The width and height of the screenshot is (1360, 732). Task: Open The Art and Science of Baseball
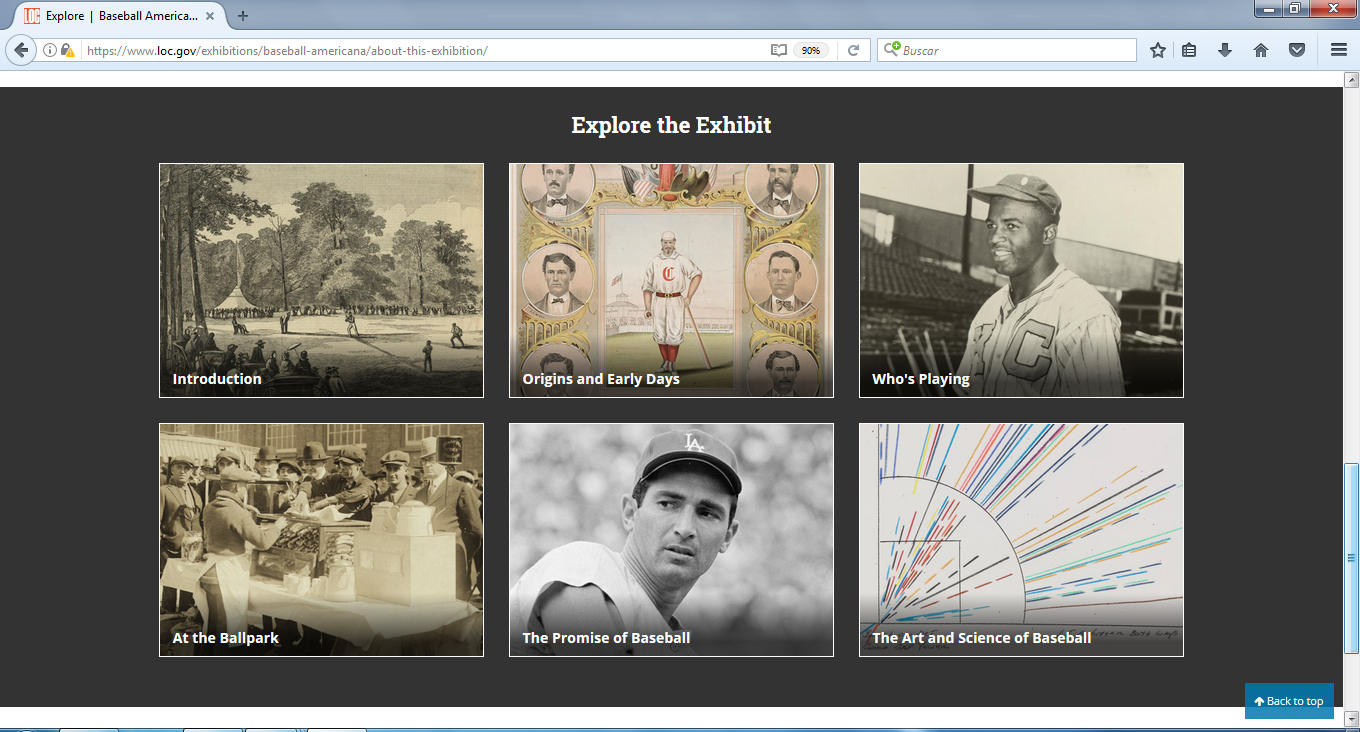pos(1021,540)
